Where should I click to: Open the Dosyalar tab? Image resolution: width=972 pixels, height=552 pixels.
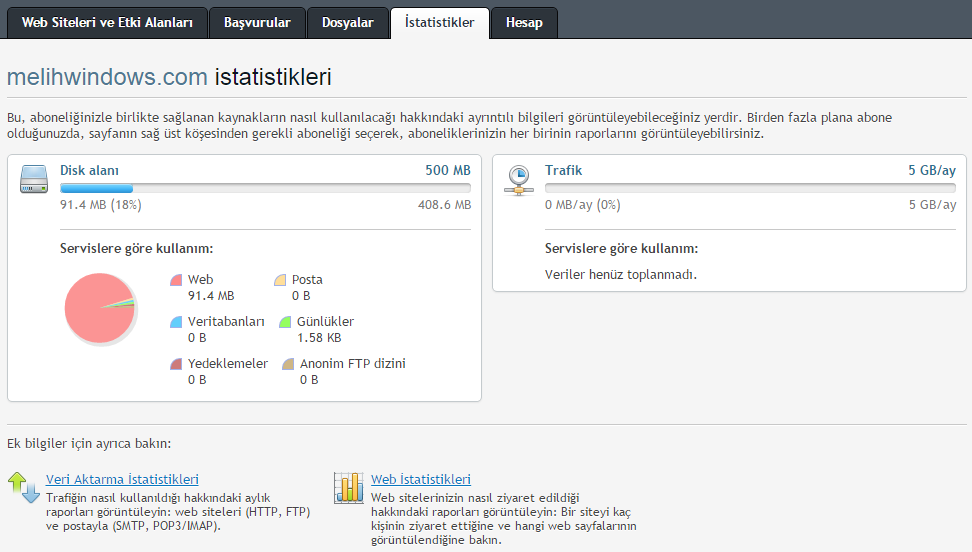[x=348, y=23]
